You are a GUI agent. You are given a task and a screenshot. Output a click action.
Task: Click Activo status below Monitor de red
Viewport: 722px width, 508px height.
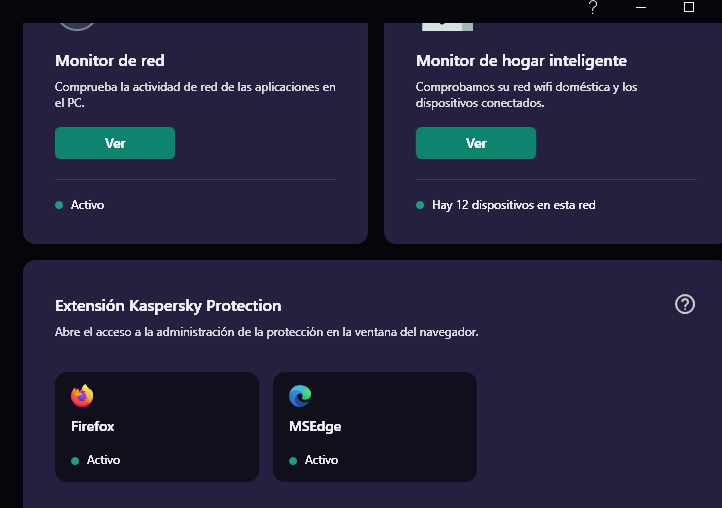(87, 205)
